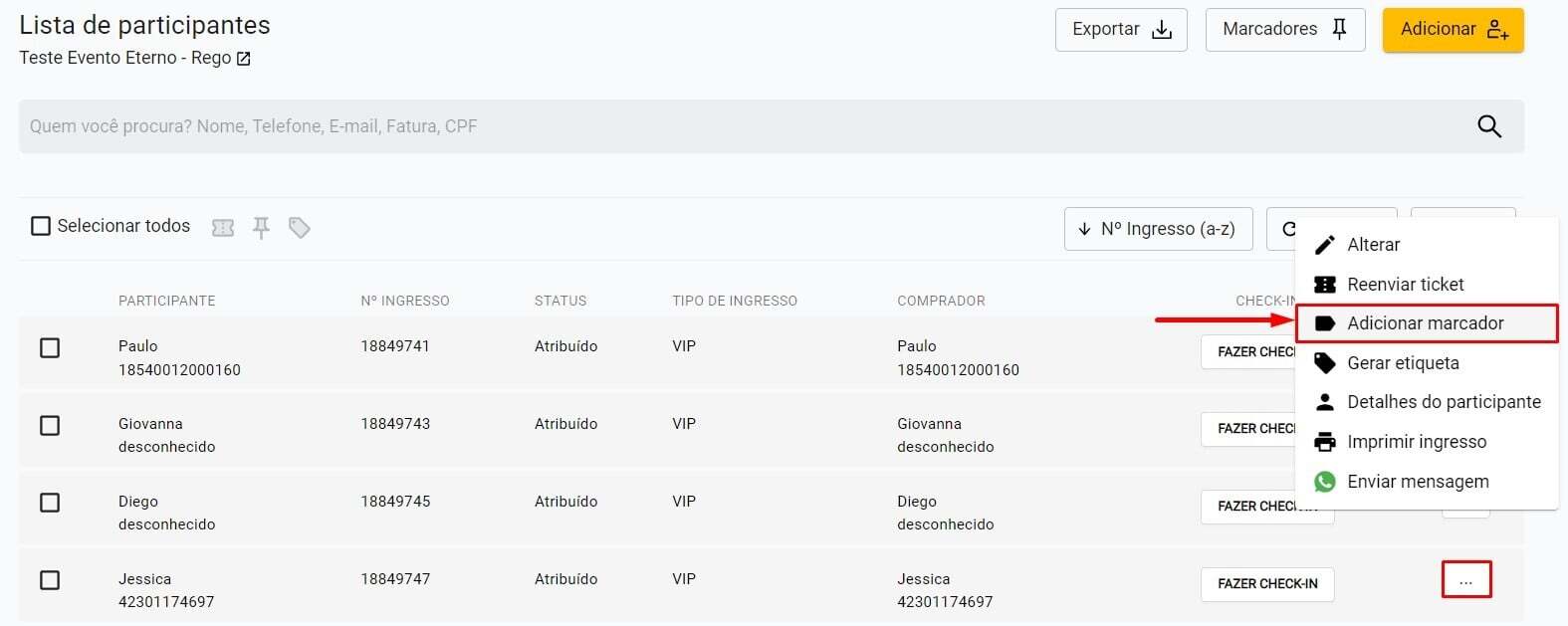Click Fazer Check-in for Jessica
Screen dimensions: 1568x626
coord(1266,584)
